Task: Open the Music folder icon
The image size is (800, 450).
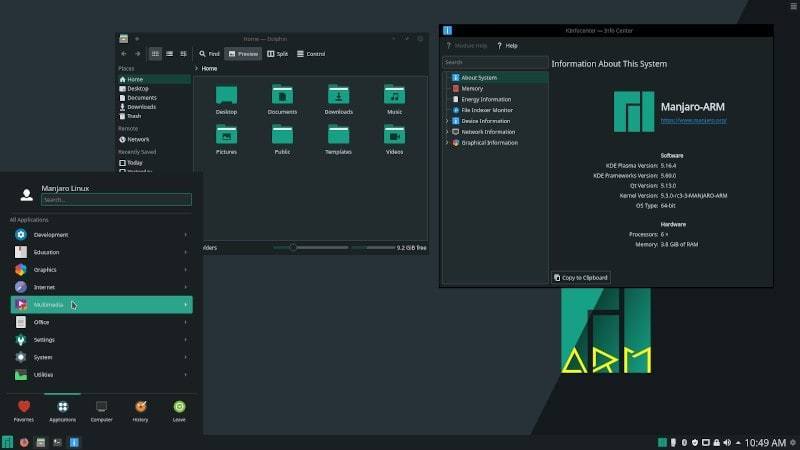Action: coord(394,96)
